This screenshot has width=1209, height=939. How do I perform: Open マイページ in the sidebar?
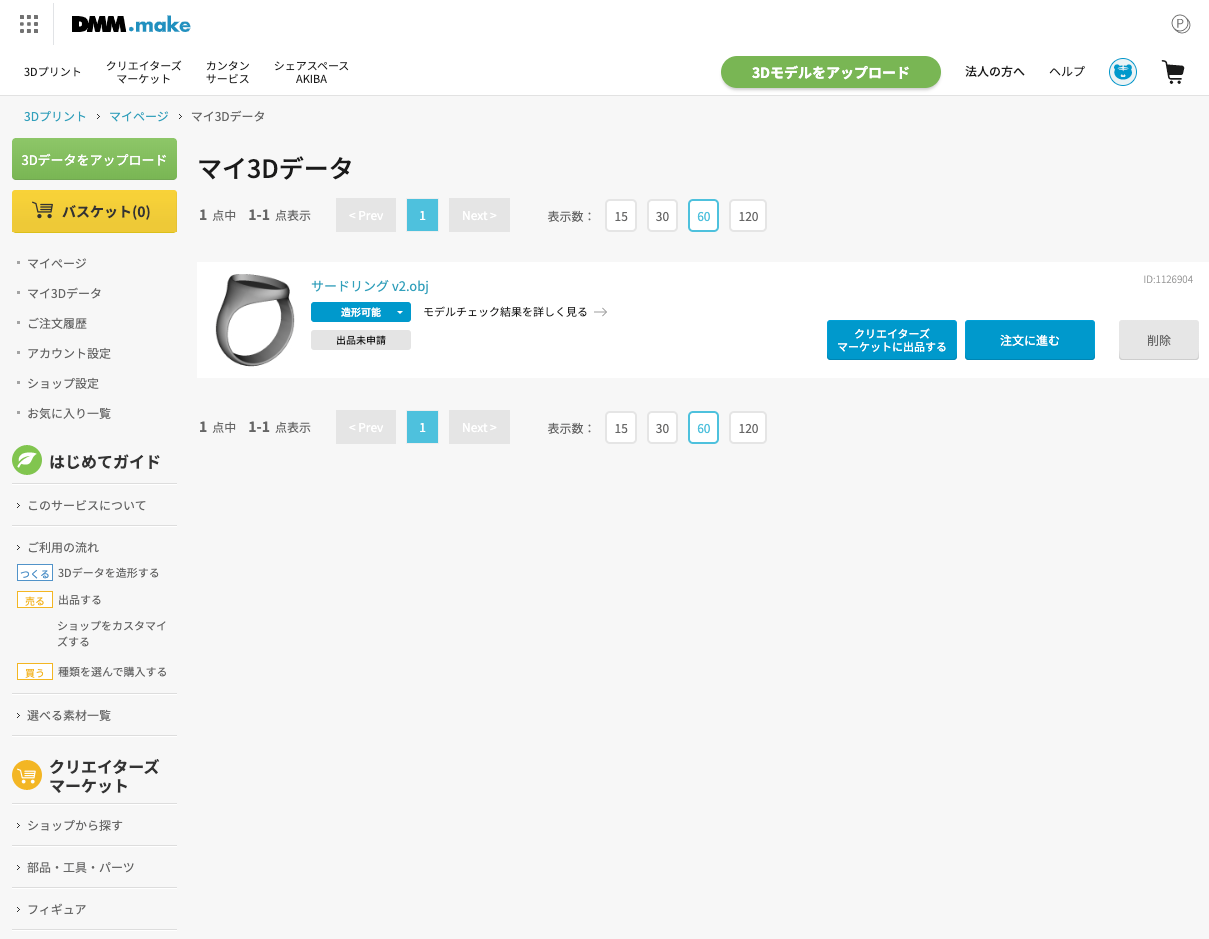click(57, 263)
